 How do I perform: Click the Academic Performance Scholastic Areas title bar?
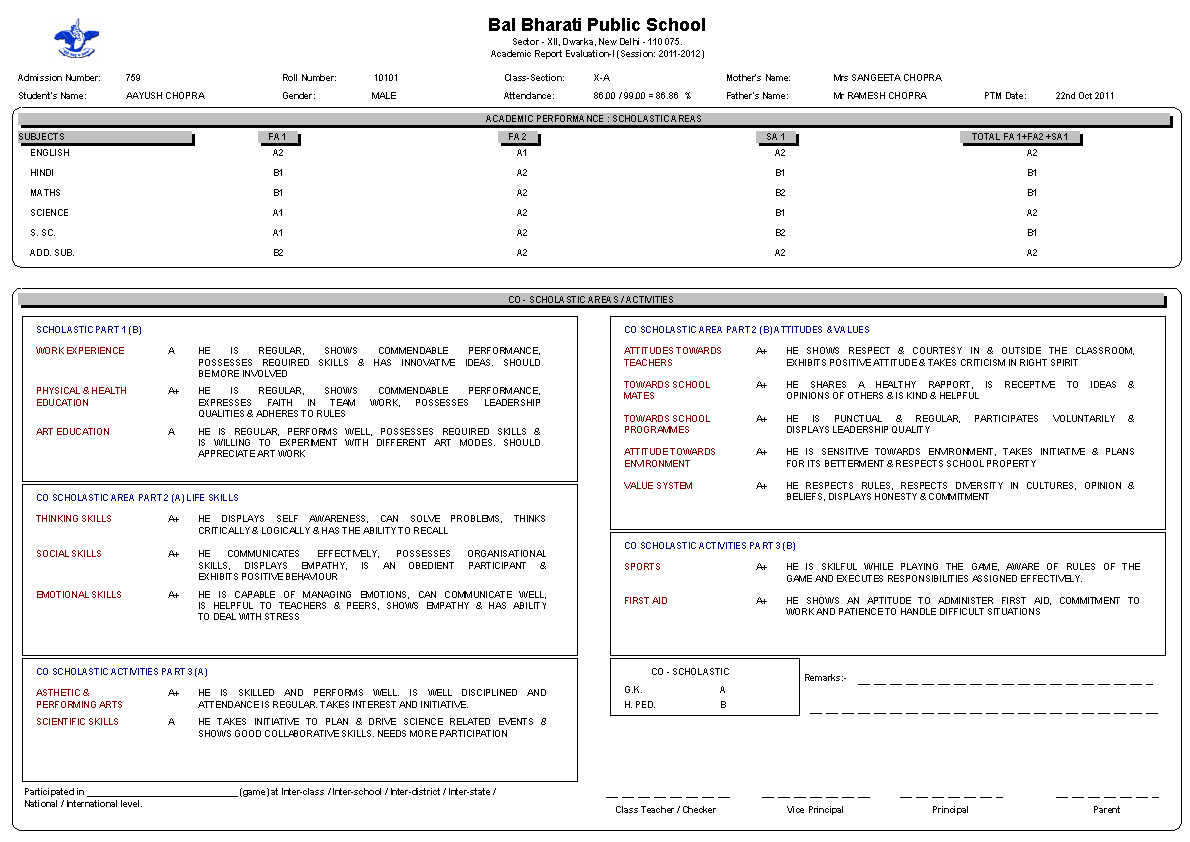pos(594,119)
